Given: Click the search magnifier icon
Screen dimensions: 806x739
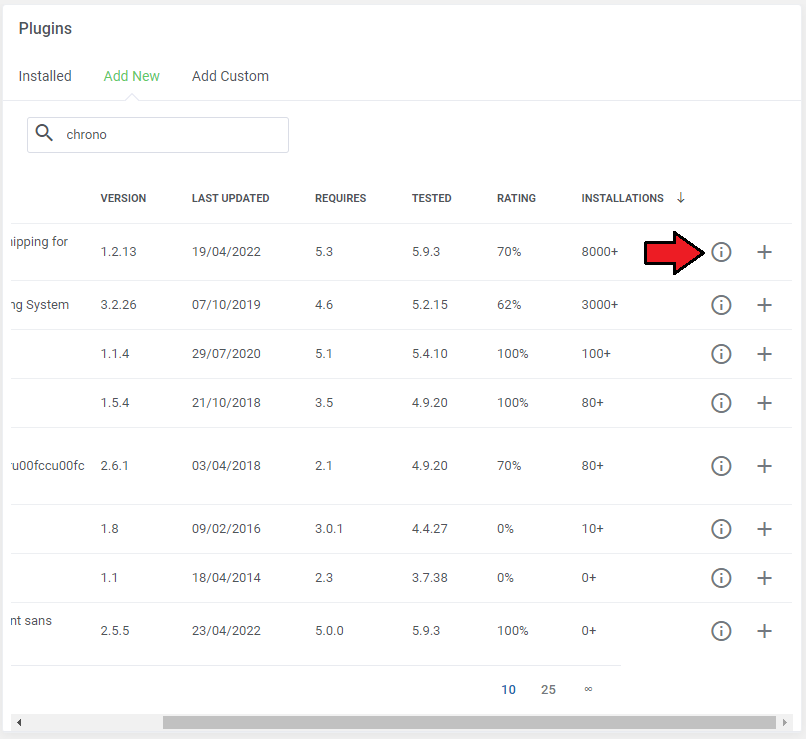Looking at the screenshot, I should click(44, 133).
